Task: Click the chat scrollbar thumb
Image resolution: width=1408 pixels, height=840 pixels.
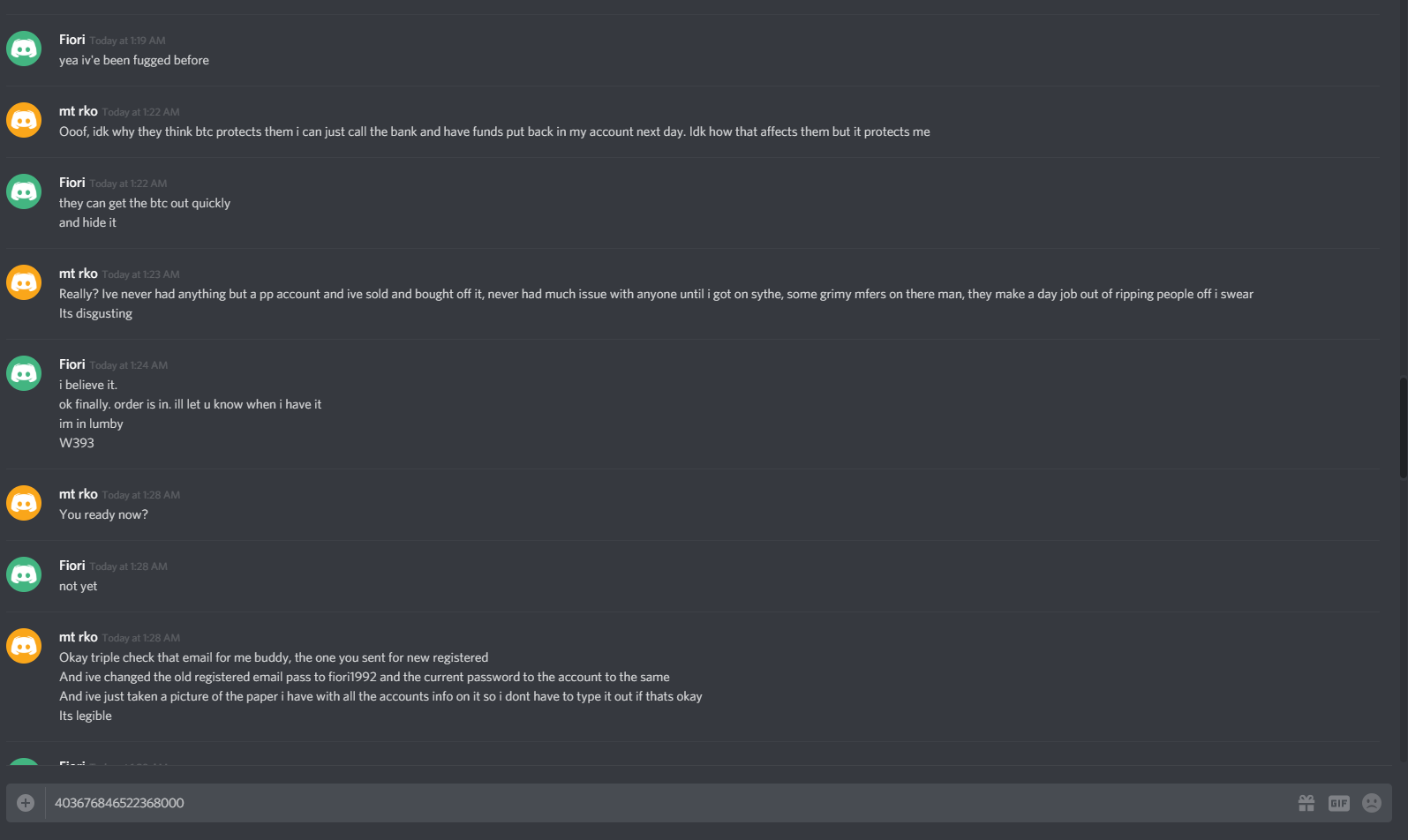Action: pyautogui.click(x=1403, y=428)
